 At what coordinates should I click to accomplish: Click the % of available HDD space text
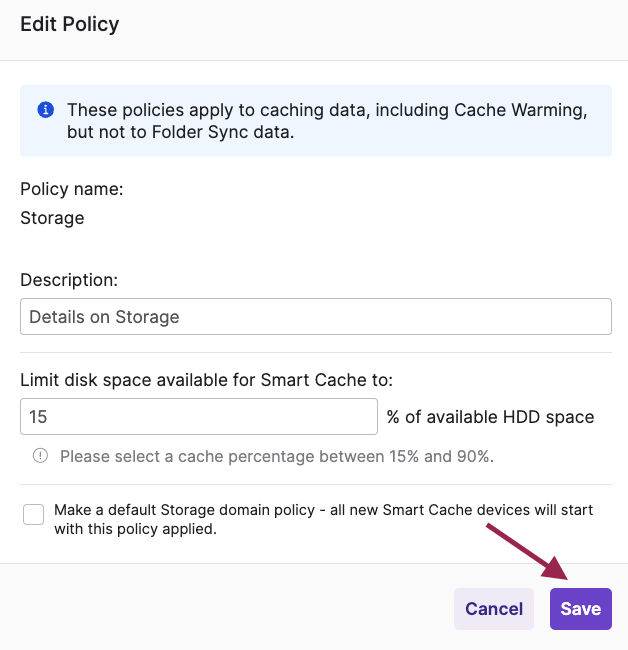coord(490,417)
